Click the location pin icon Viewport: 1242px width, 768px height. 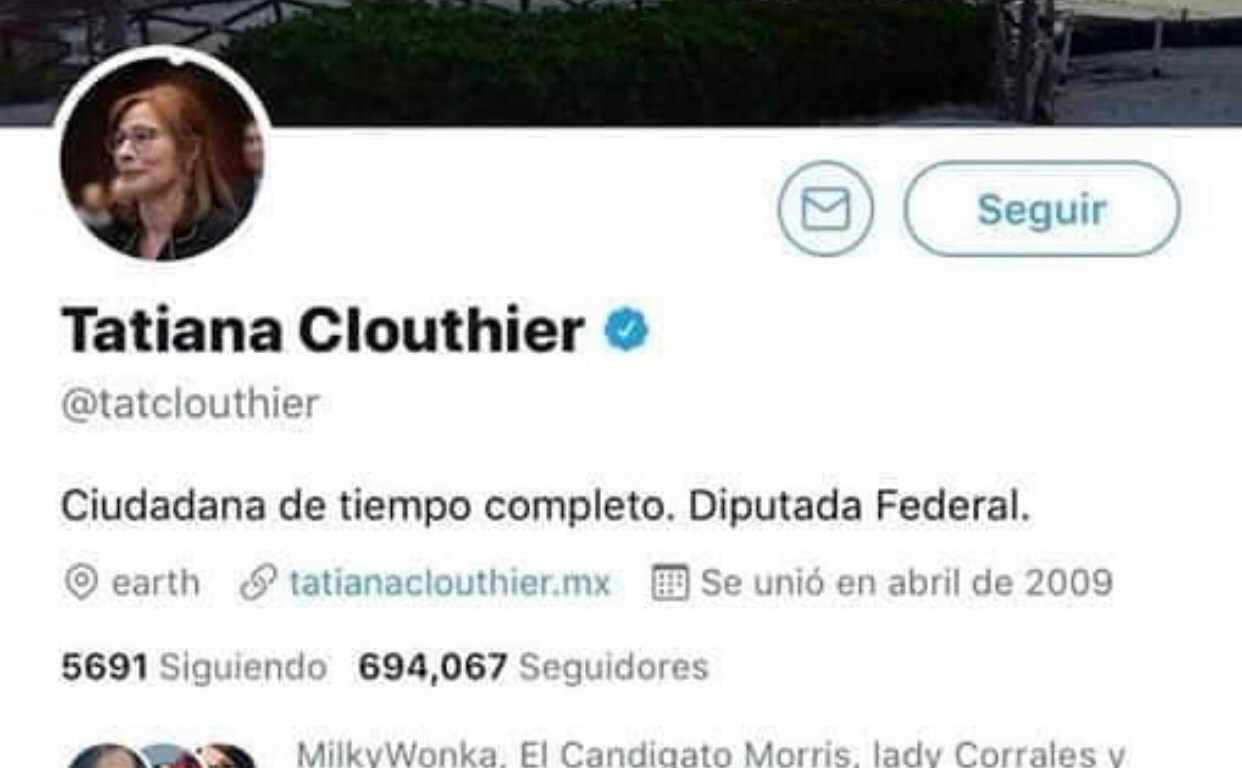[x=81, y=583]
